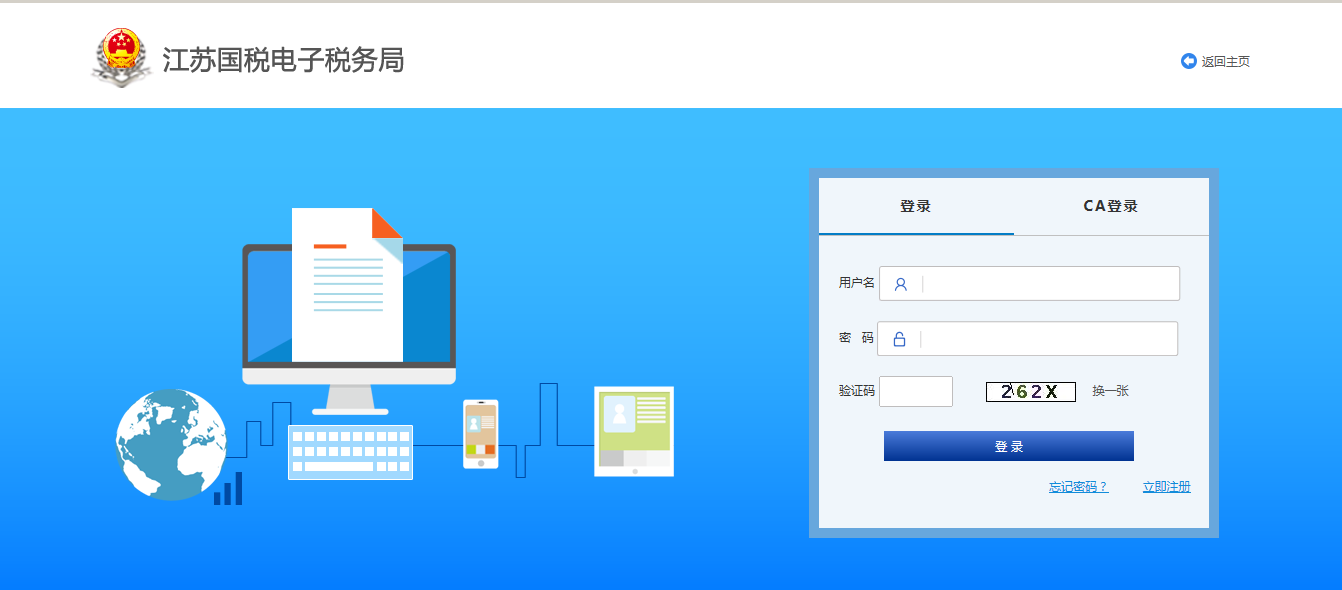The image size is (1342, 590).
Task: Click the padlock icon in password field
Action: pyautogui.click(x=899, y=339)
